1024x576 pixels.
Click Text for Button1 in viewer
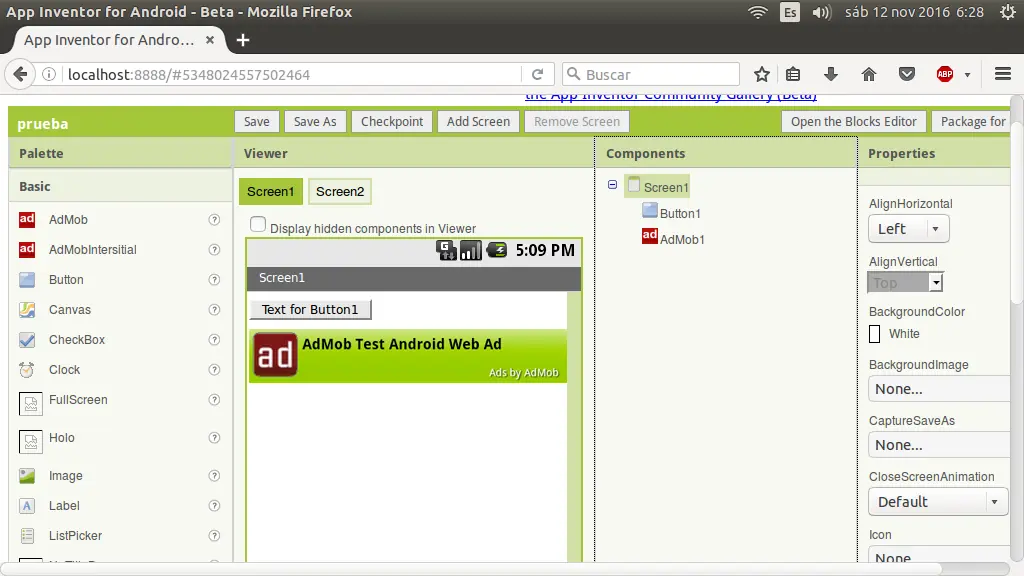coord(310,310)
